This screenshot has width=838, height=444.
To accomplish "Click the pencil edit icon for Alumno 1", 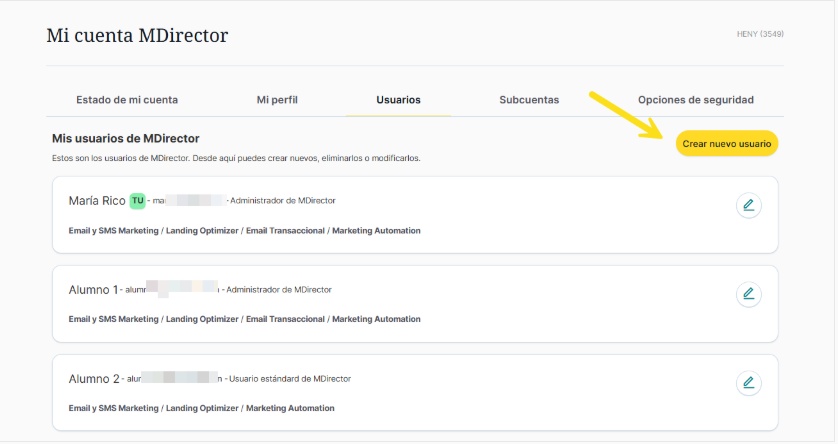I will pyautogui.click(x=748, y=294).
